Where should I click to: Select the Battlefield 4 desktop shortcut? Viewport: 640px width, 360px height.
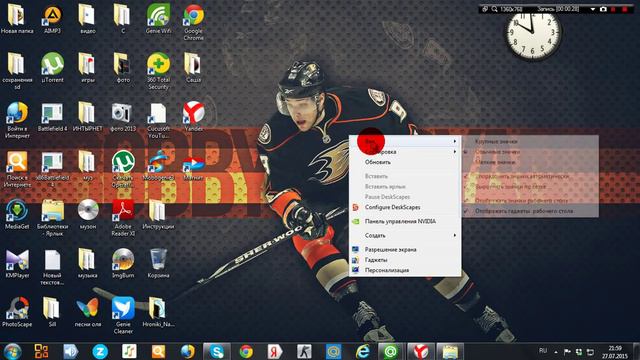pyautogui.click(x=52, y=116)
